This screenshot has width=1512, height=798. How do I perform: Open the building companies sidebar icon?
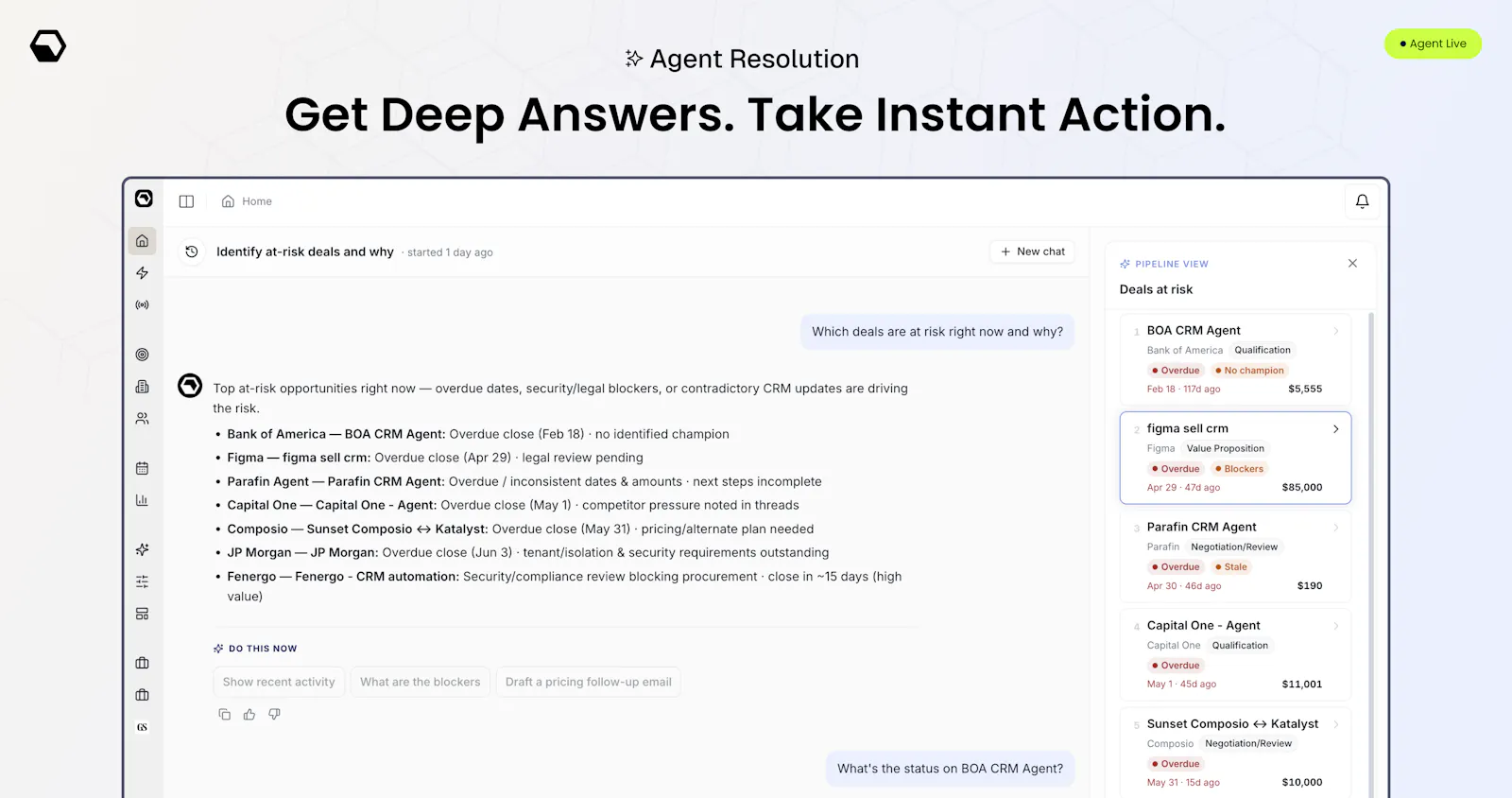(x=143, y=387)
